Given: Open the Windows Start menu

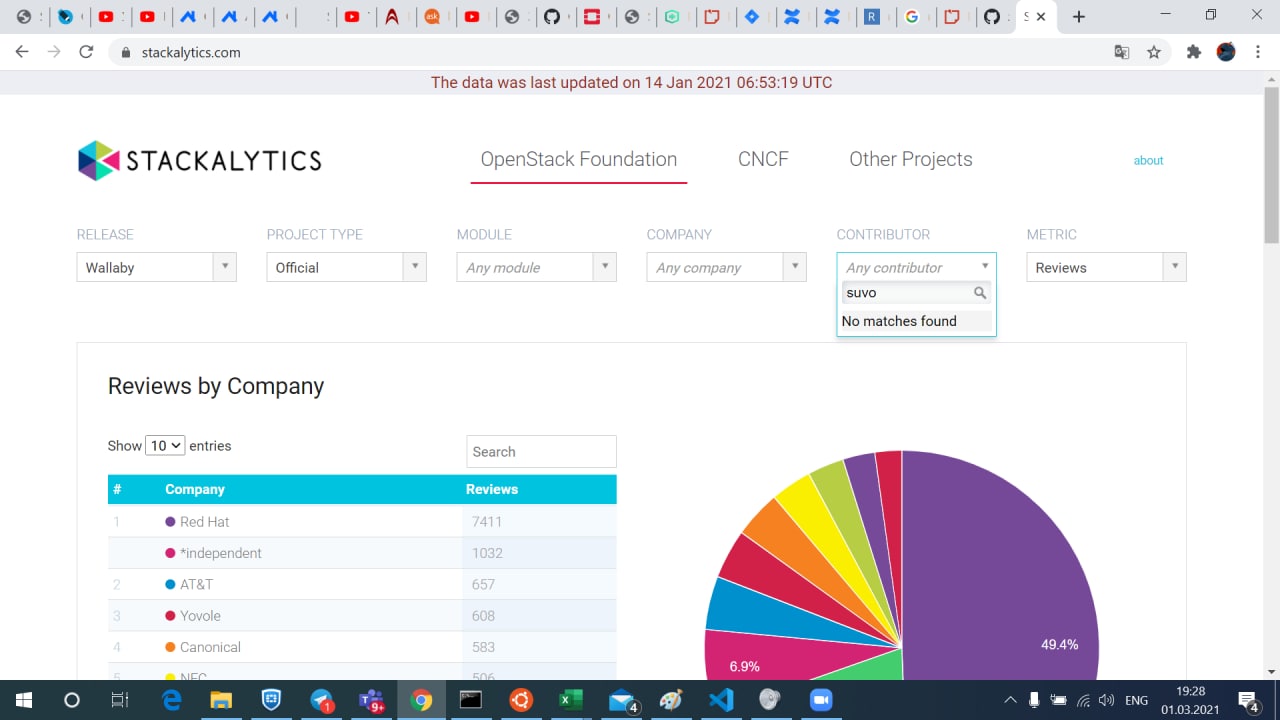Looking at the screenshot, I should coord(23,700).
